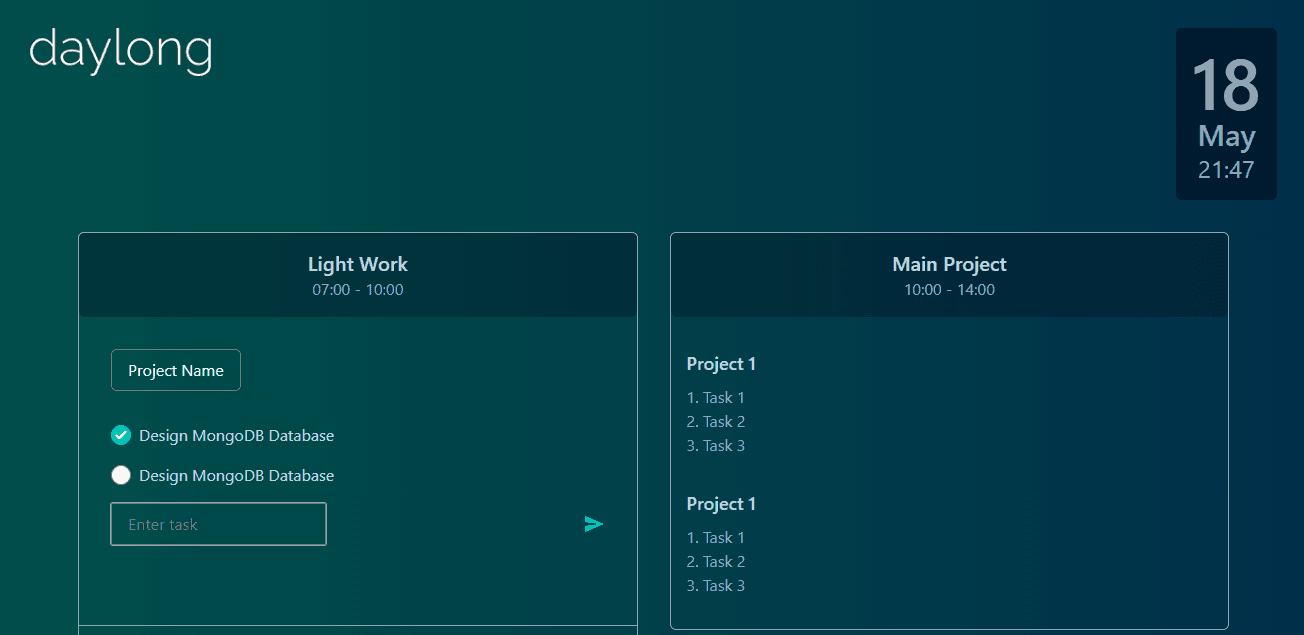This screenshot has width=1304, height=635.
Task: Click Task 3 under the second Project 1
Action: [x=716, y=586]
